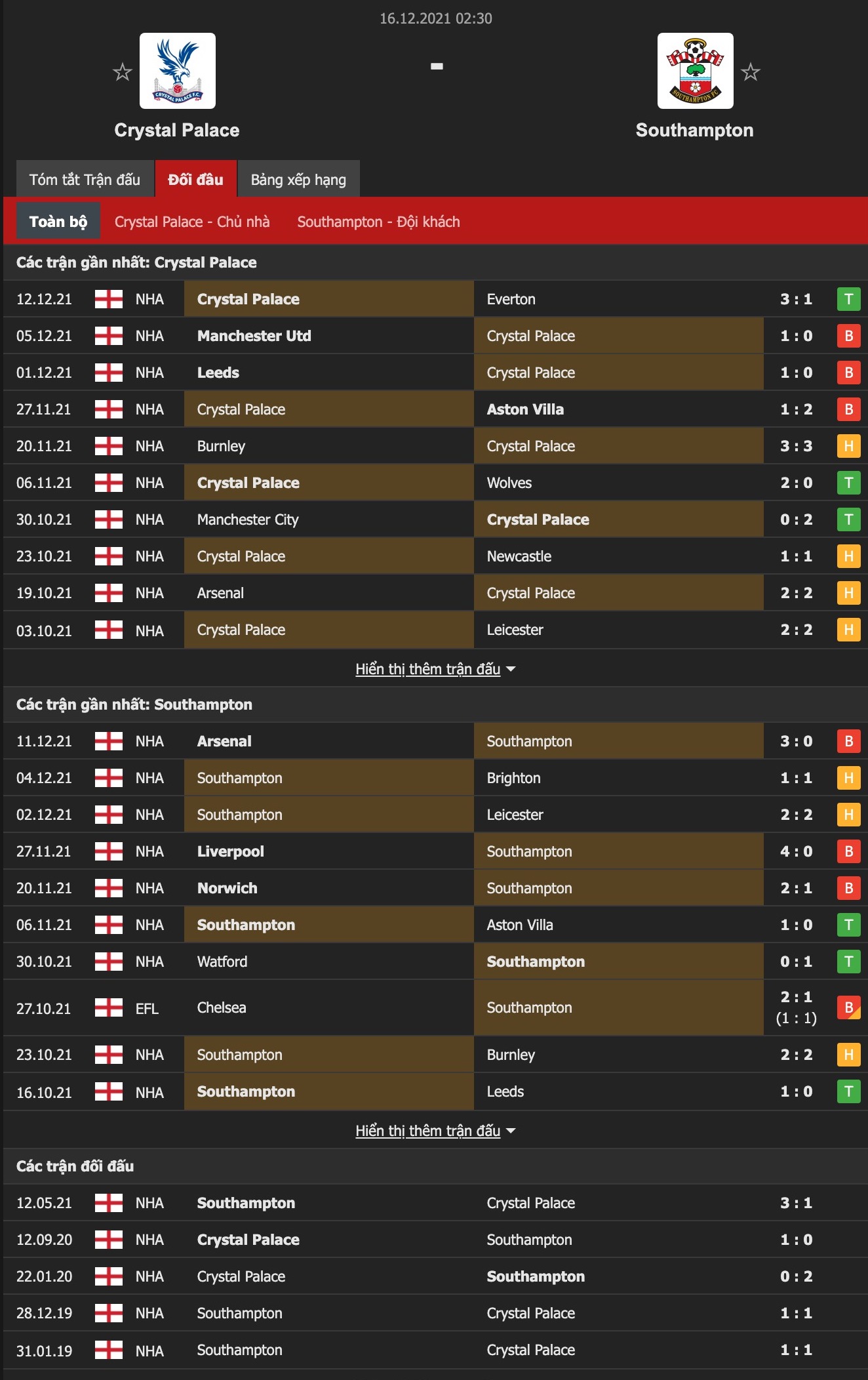This screenshot has height=1380, width=868.
Task: Filter by Southampton - Đội khách
Action: pos(379,222)
